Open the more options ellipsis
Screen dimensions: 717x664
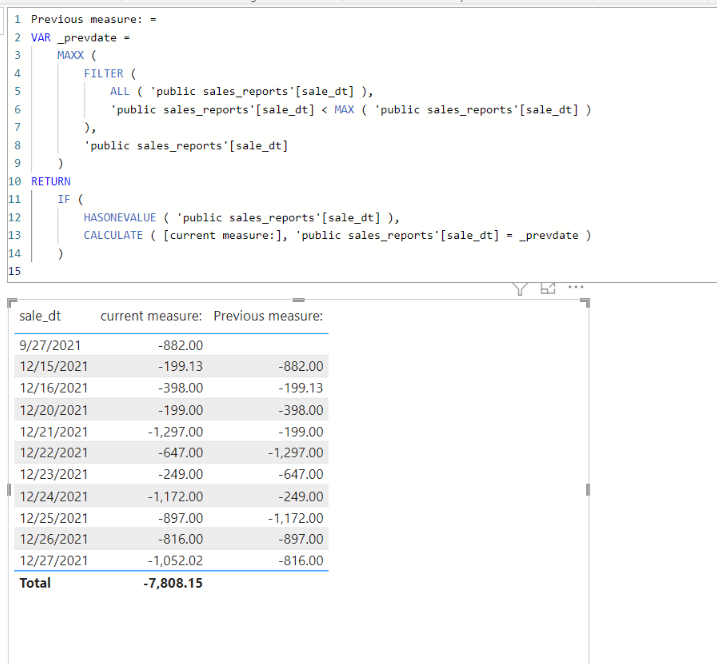(x=576, y=287)
